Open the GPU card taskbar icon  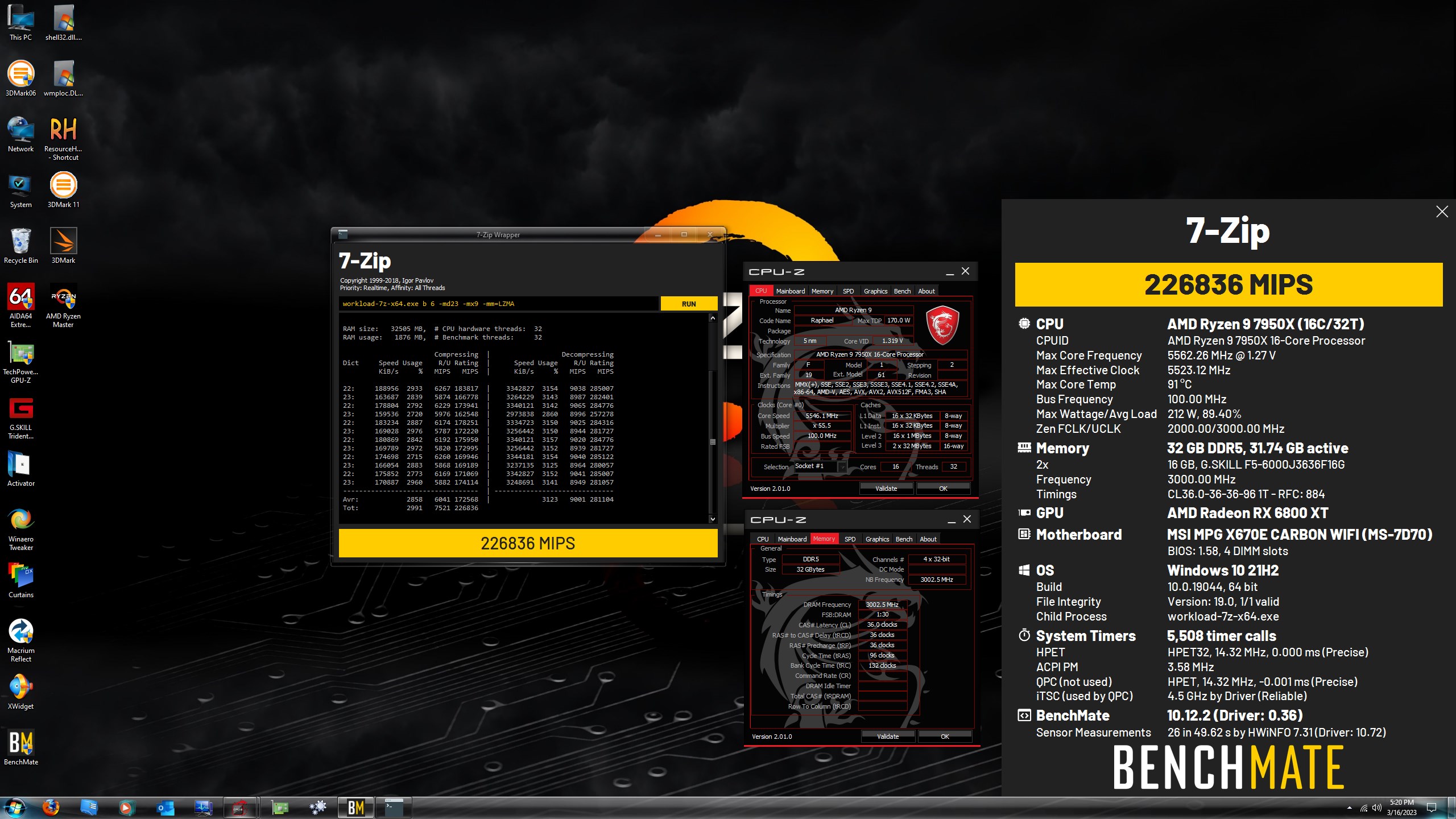coord(279,808)
